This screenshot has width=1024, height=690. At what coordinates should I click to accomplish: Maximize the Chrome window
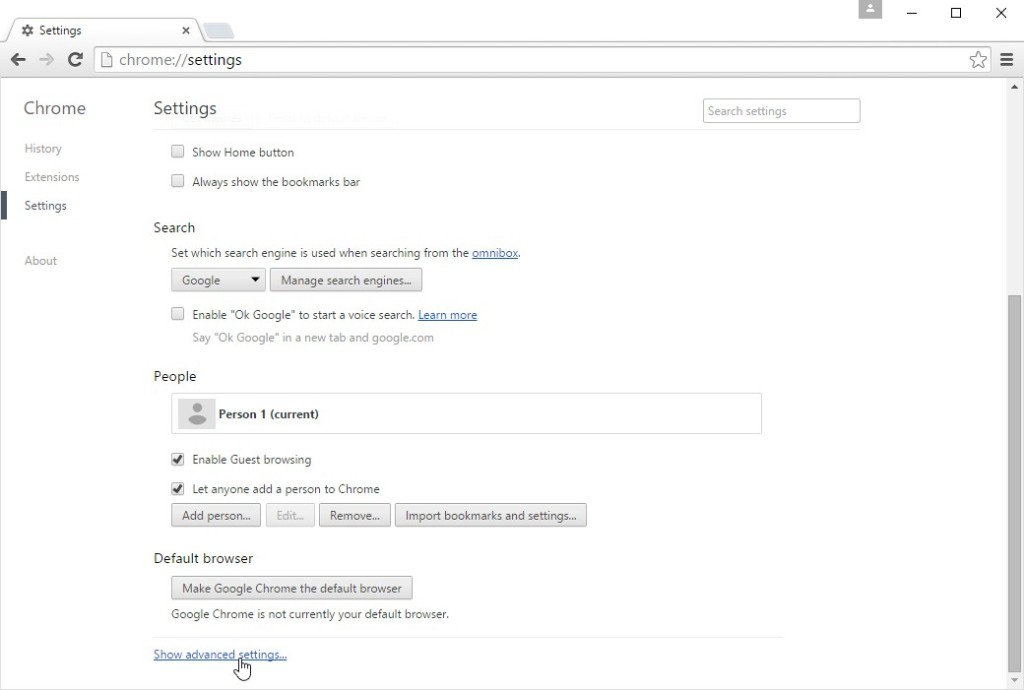tap(956, 13)
